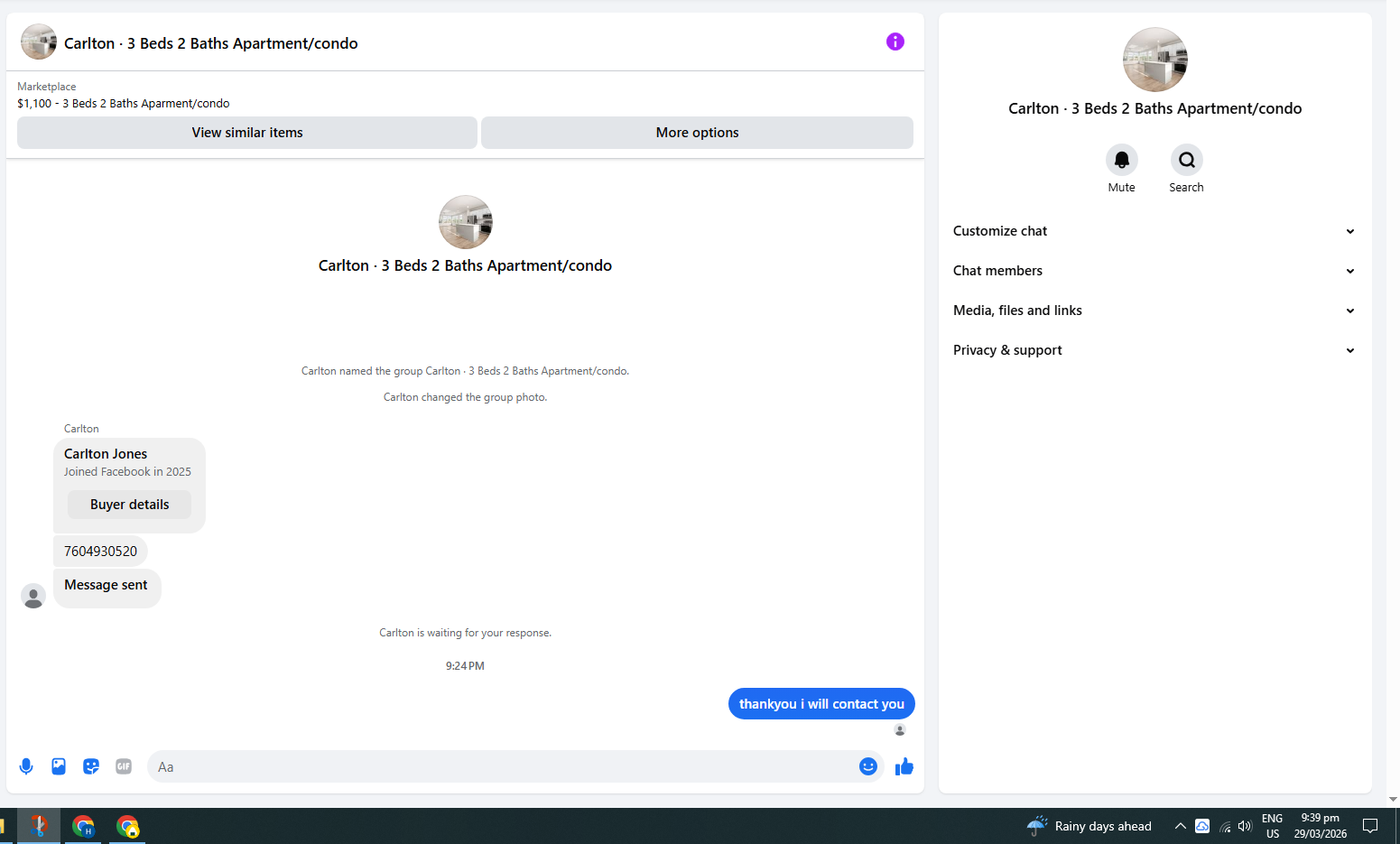Screen dimensions: 1400x844
Task: Expand Media, files and links section
Action: click(x=1154, y=311)
